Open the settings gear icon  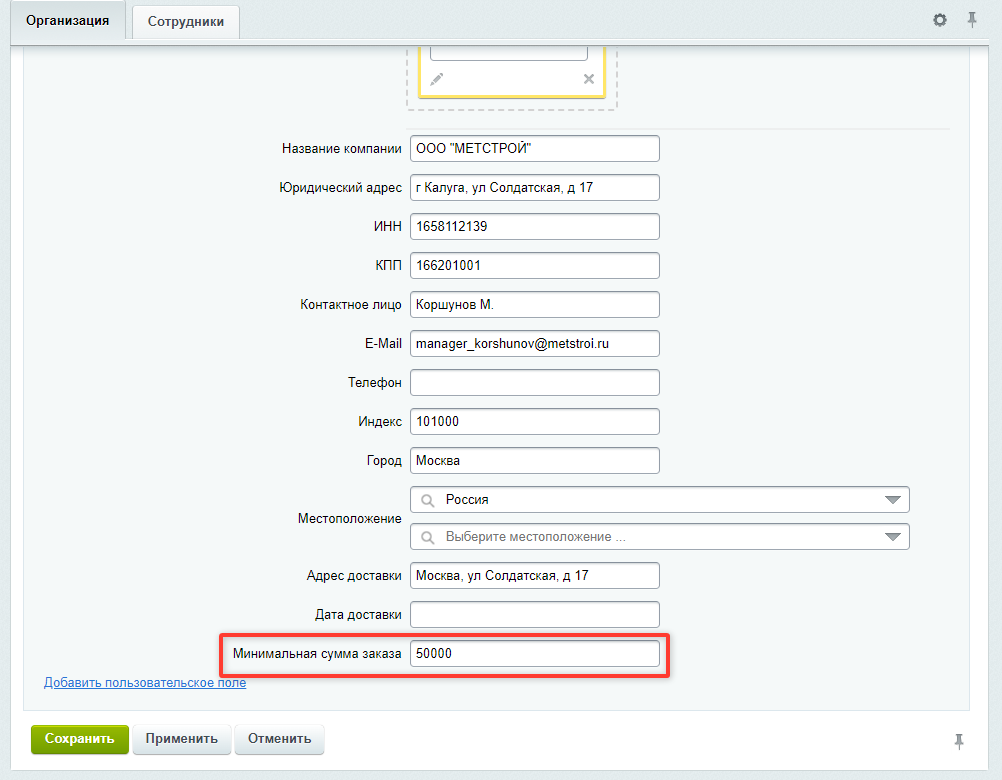[x=939, y=20]
